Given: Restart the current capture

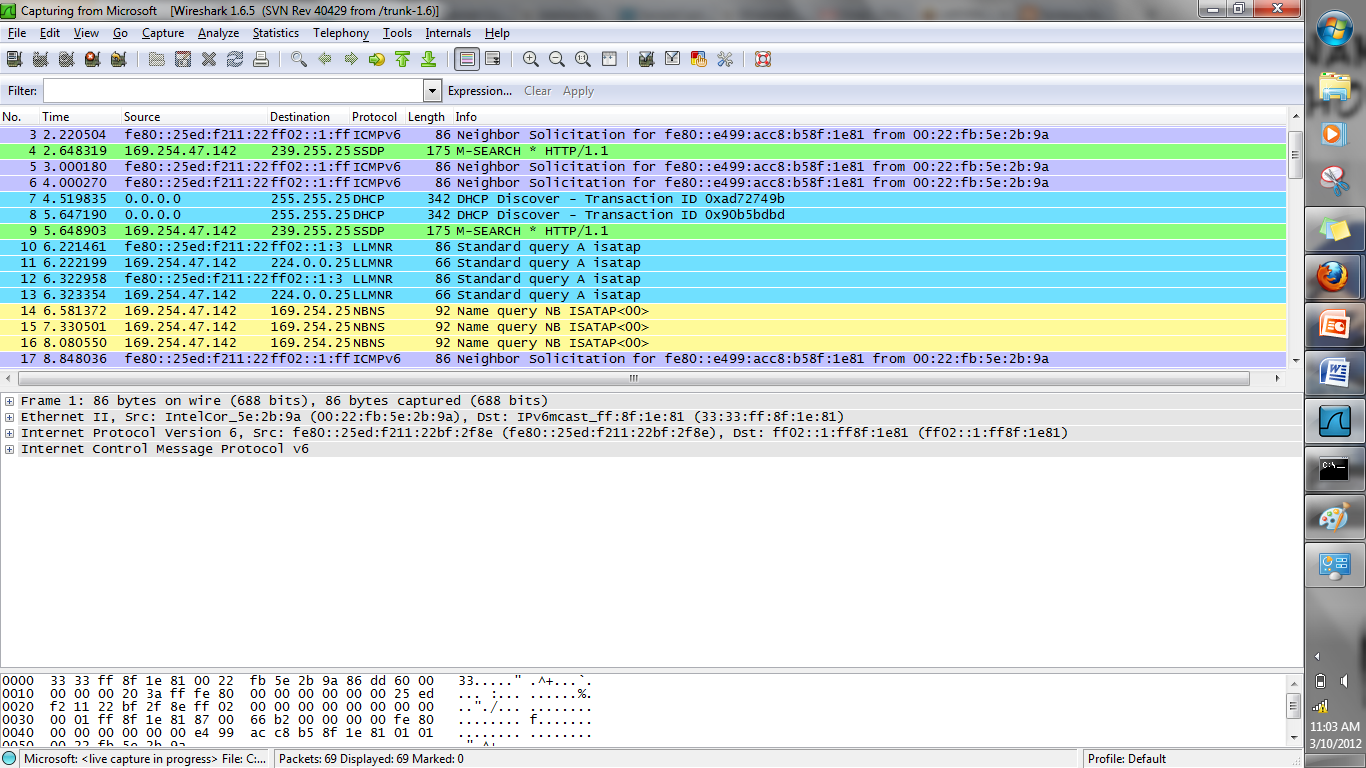Looking at the screenshot, I should (117, 60).
